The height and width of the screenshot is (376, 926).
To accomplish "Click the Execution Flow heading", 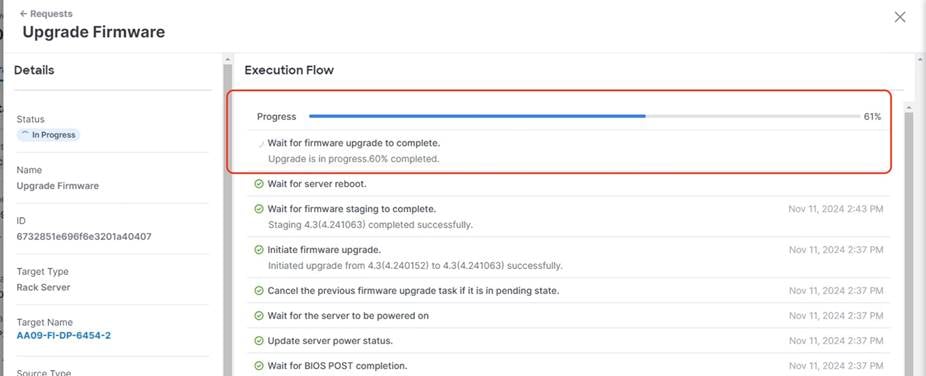I will (x=289, y=70).
